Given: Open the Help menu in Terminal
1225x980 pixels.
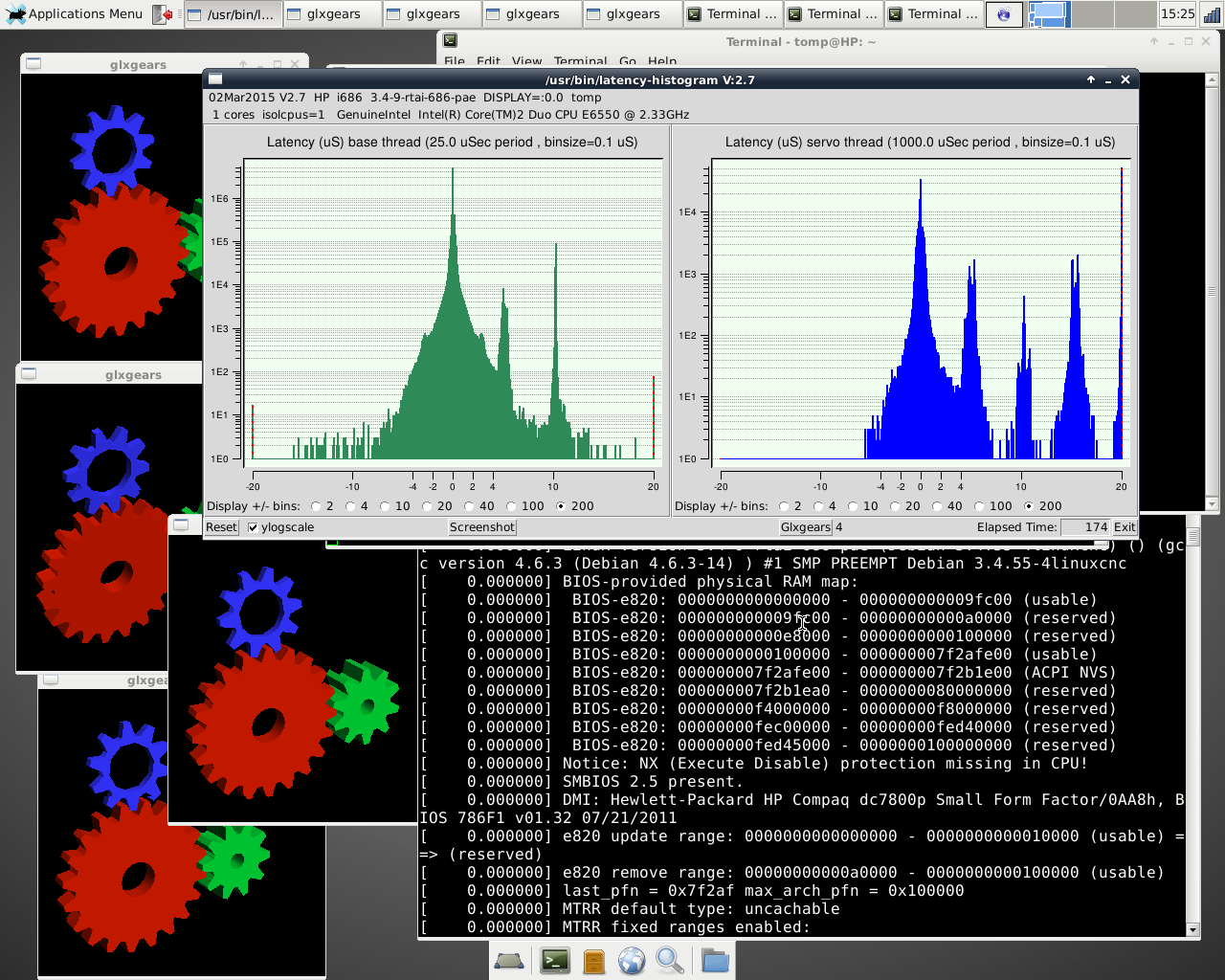Looking at the screenshot, I should tap(662, 61).
